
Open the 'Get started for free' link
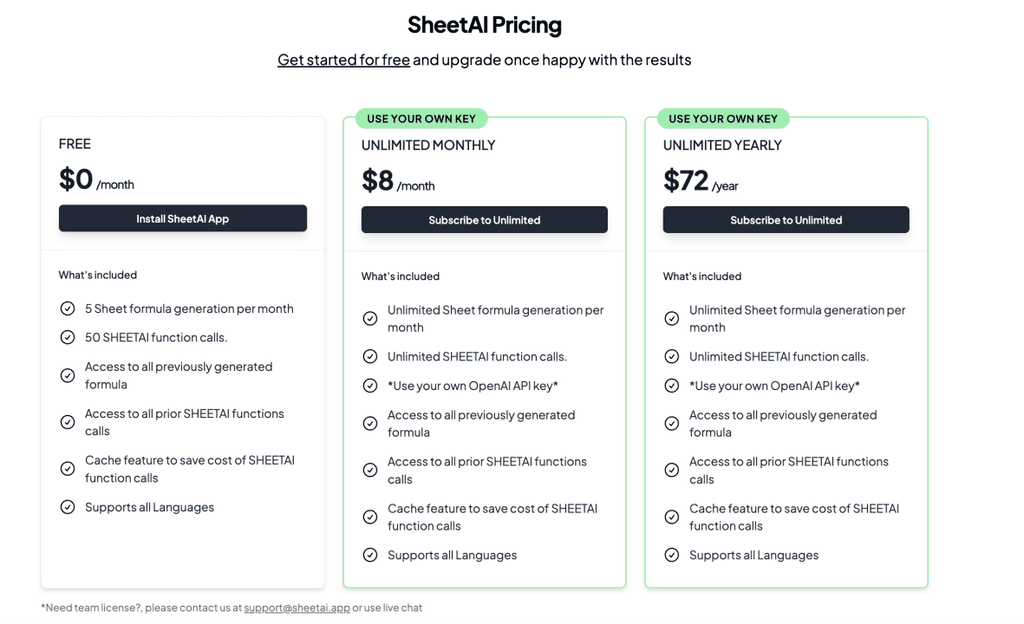tap(343, 60)
